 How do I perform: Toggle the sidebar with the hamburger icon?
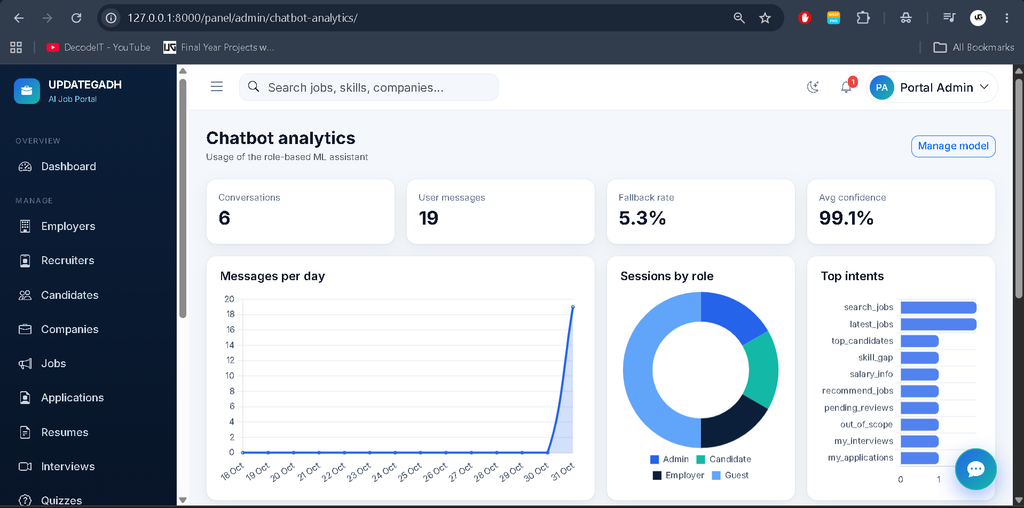(217, 87)
